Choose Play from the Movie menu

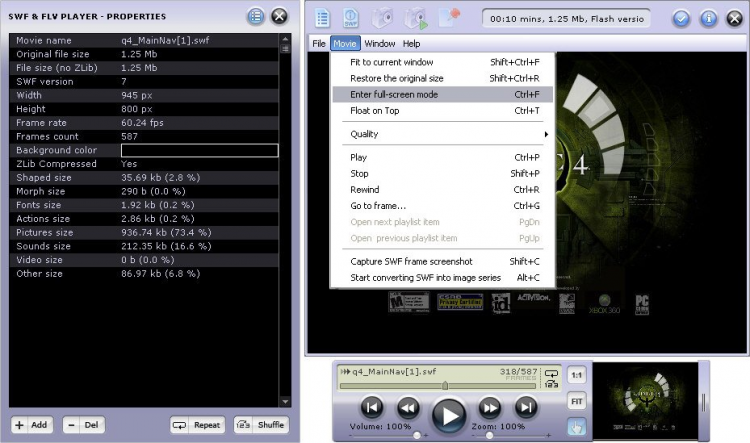coord(442,157)
